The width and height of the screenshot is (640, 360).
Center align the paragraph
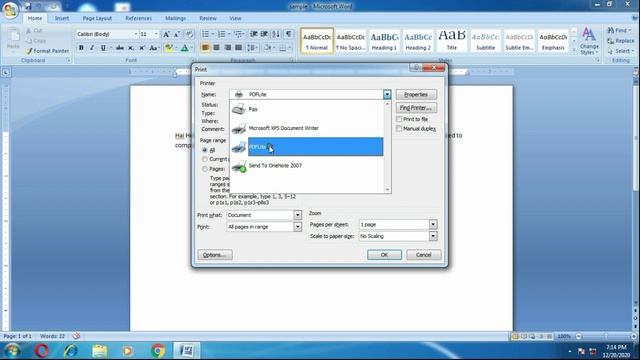[x=216, y=48]
